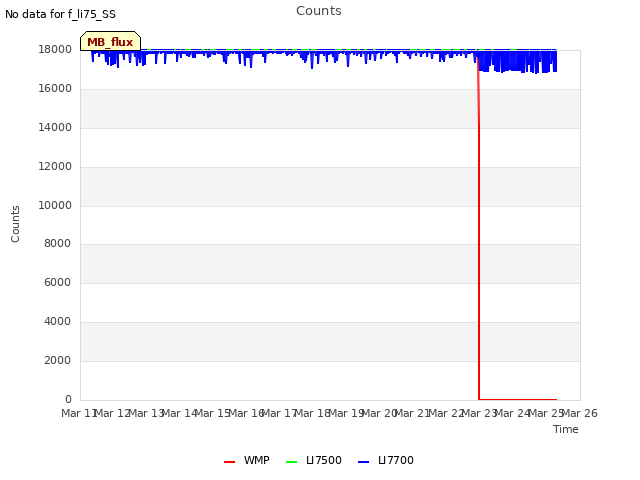
Task: Click the blue LI7700 legend color marker
Action: (363, 462)
